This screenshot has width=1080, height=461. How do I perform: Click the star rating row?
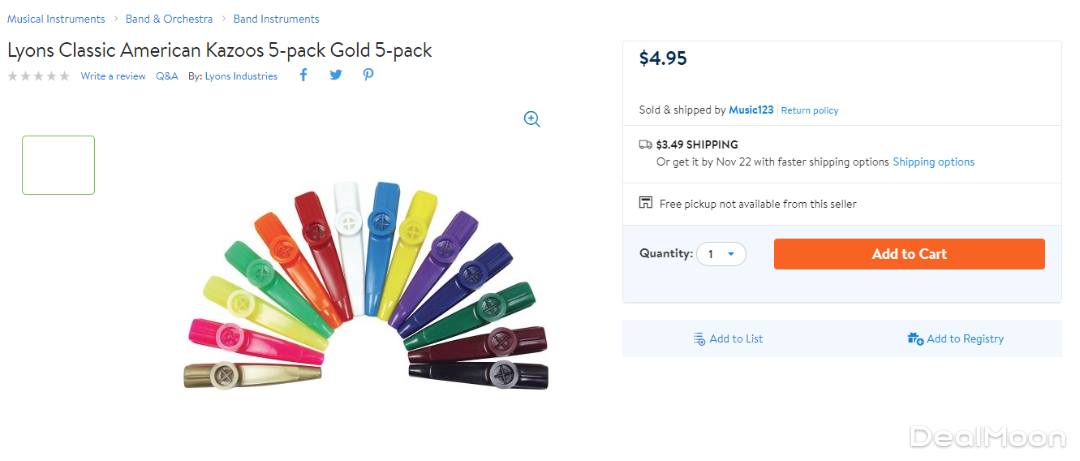click(39, 76)
